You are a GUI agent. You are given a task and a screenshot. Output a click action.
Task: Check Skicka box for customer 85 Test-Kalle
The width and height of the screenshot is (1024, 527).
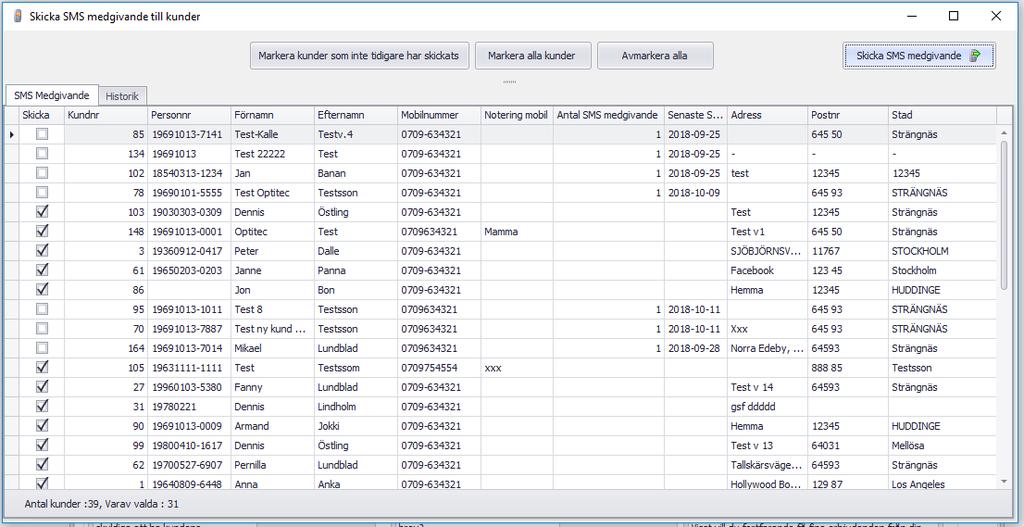click(x=42, y=135)
